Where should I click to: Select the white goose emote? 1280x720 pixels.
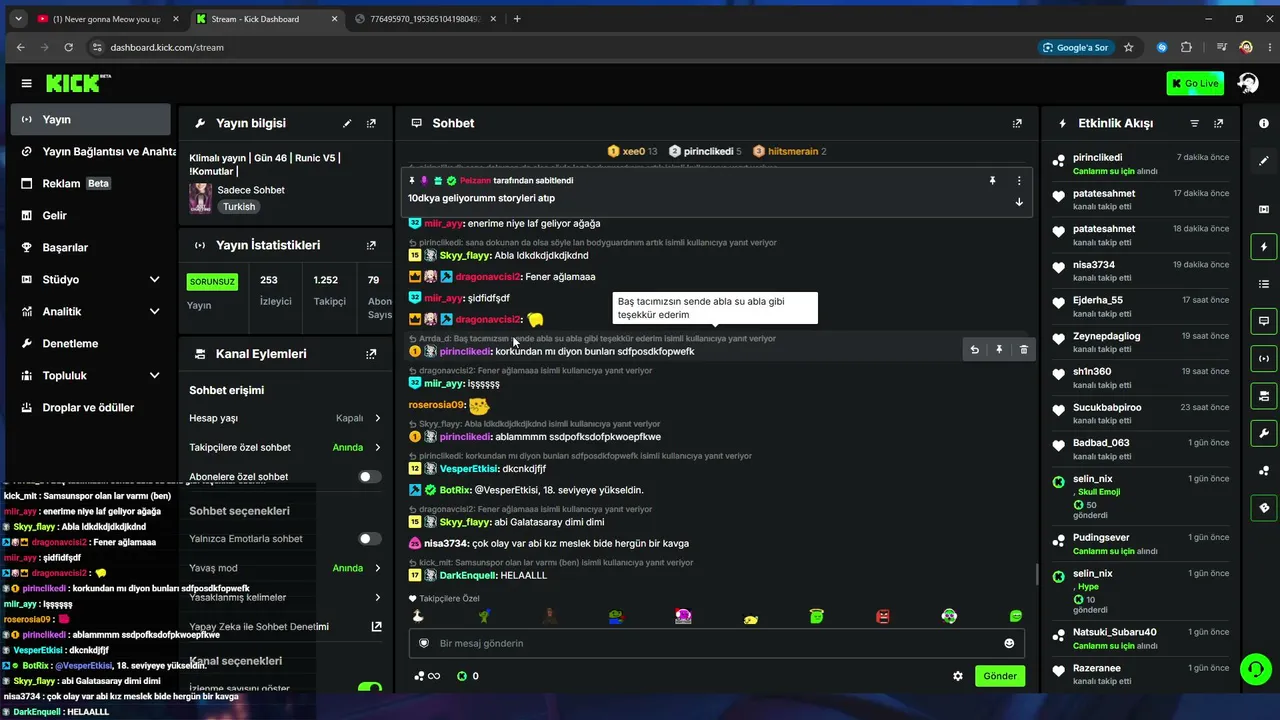(418, 616)
